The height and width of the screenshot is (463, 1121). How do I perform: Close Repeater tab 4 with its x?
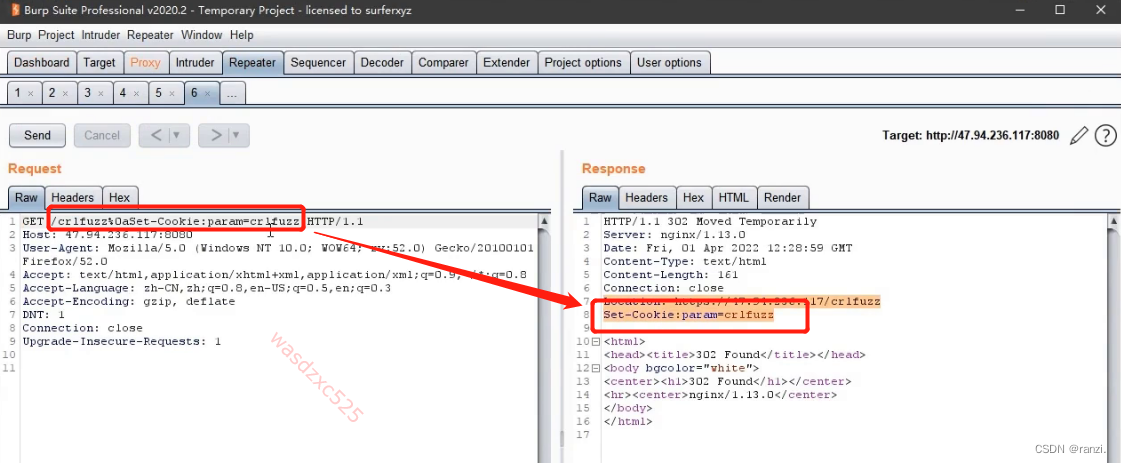click(x=136, y=94)
